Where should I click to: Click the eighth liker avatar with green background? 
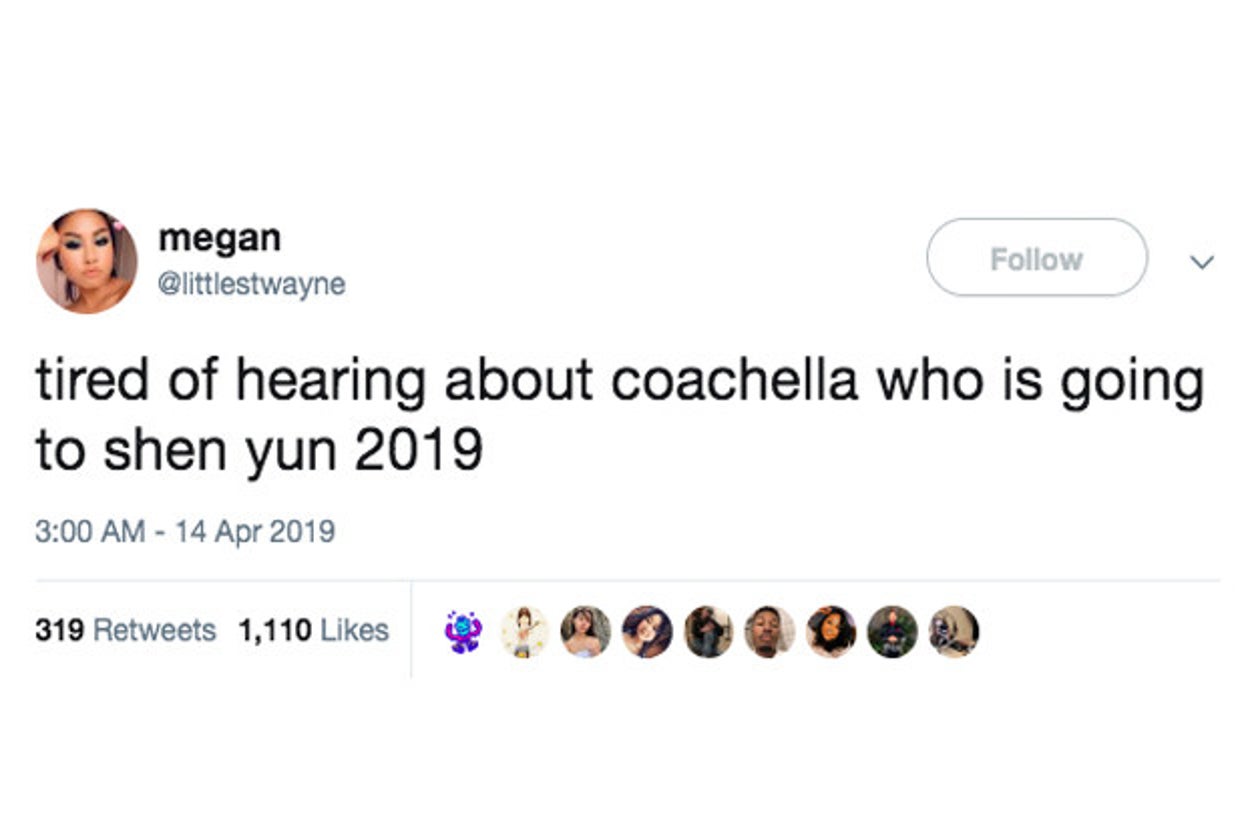pyautogui.click(x=892, y=631)
